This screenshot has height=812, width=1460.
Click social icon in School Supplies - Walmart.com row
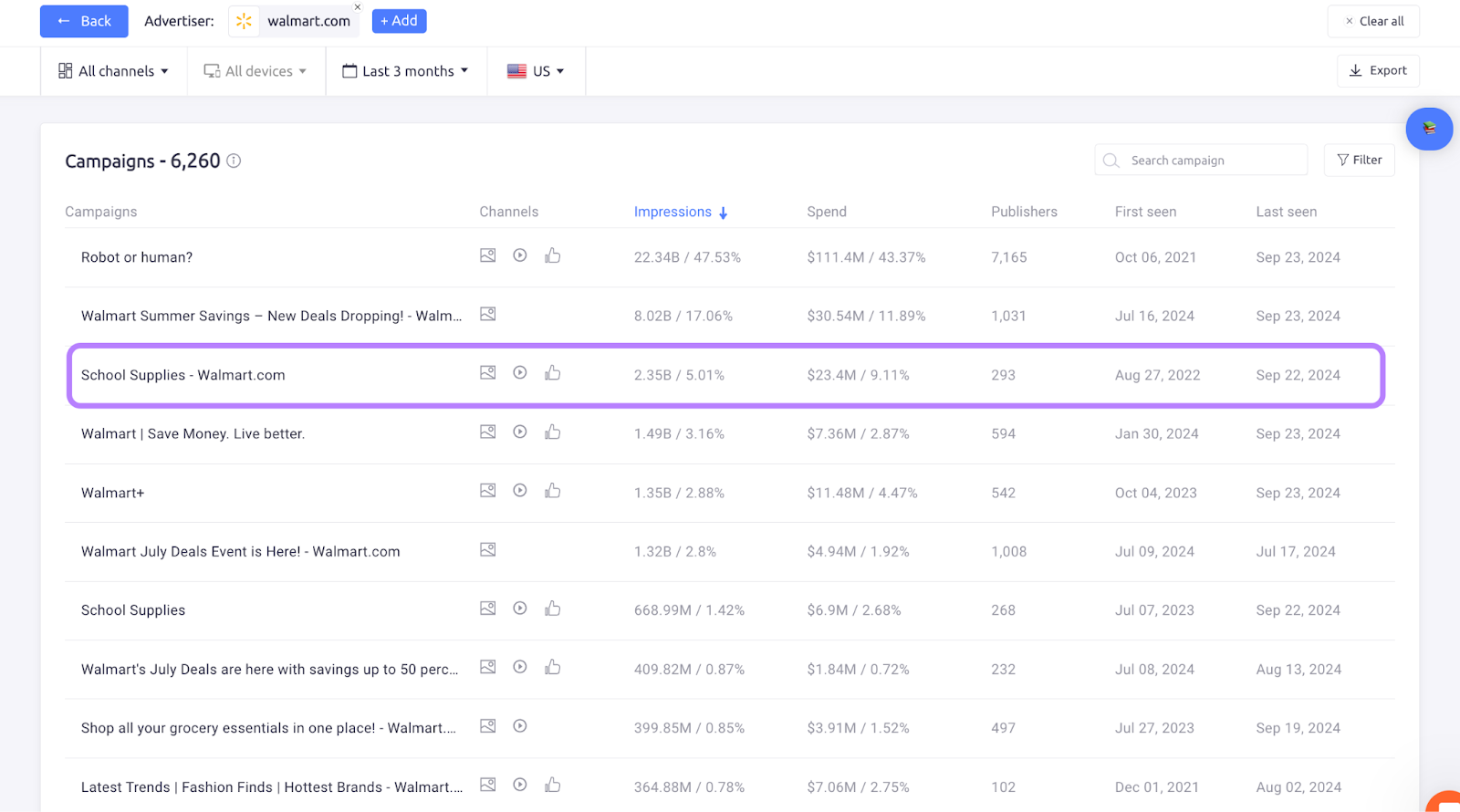[553, 372]
